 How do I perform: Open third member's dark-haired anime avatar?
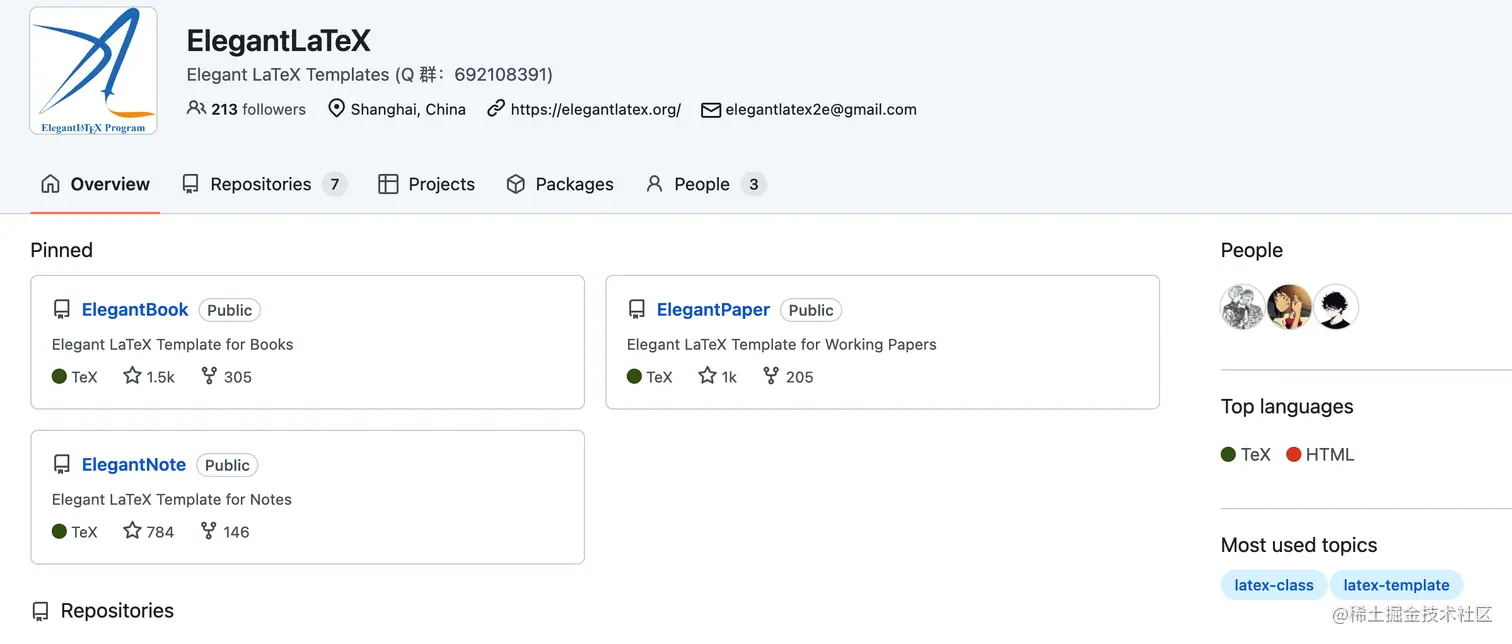[1336, 307]
